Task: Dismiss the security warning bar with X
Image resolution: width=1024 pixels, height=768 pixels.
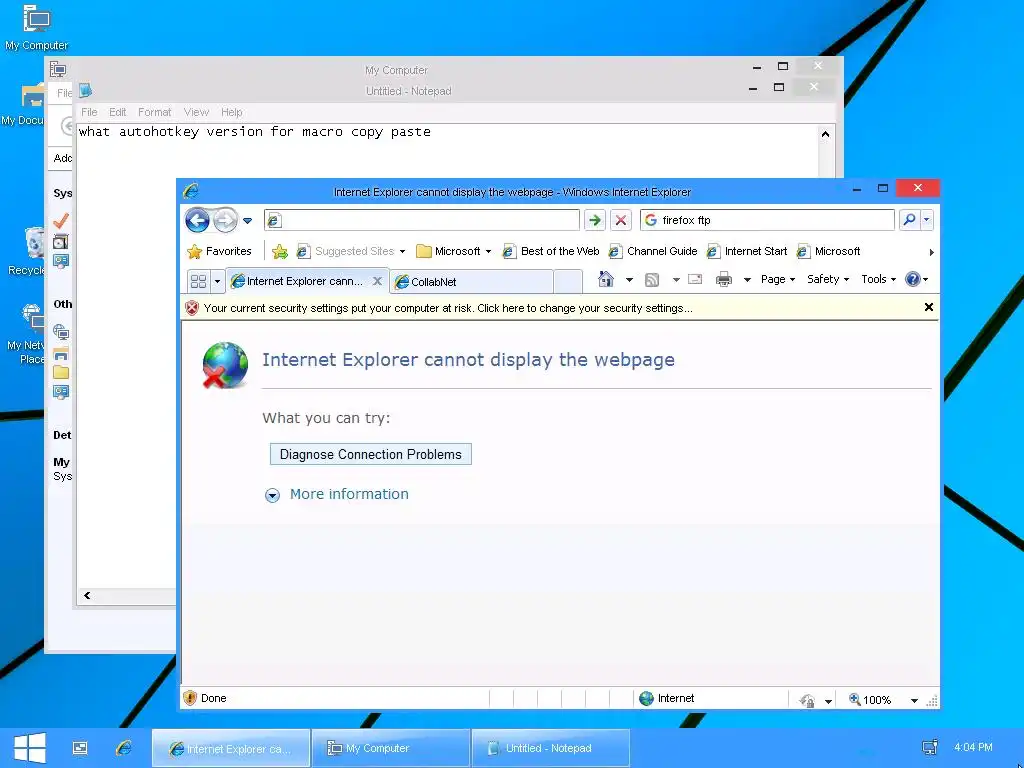Action: (x=929, y=308)
